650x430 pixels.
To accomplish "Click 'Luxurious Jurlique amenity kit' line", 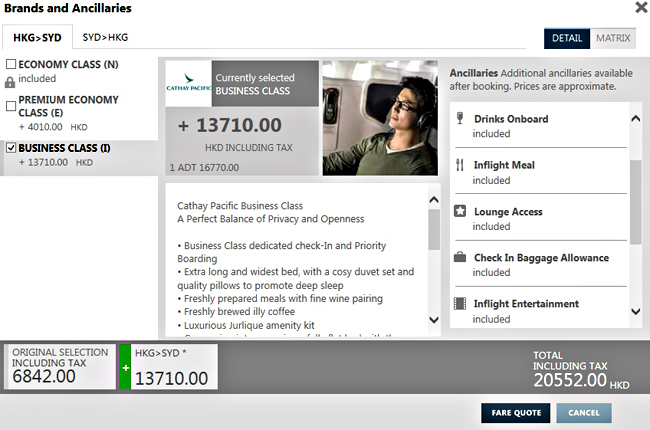I will pyautogui.click(x=246, y=325).
